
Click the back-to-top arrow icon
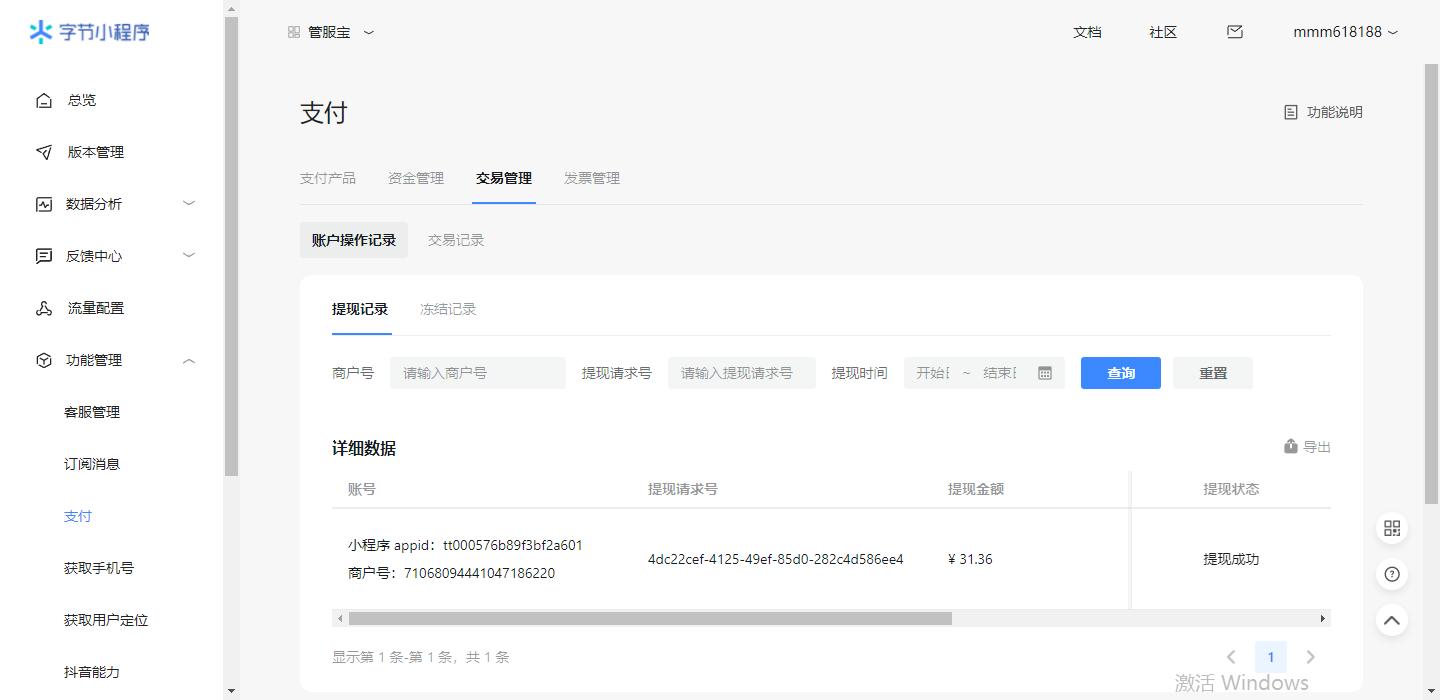point(1391,620)
